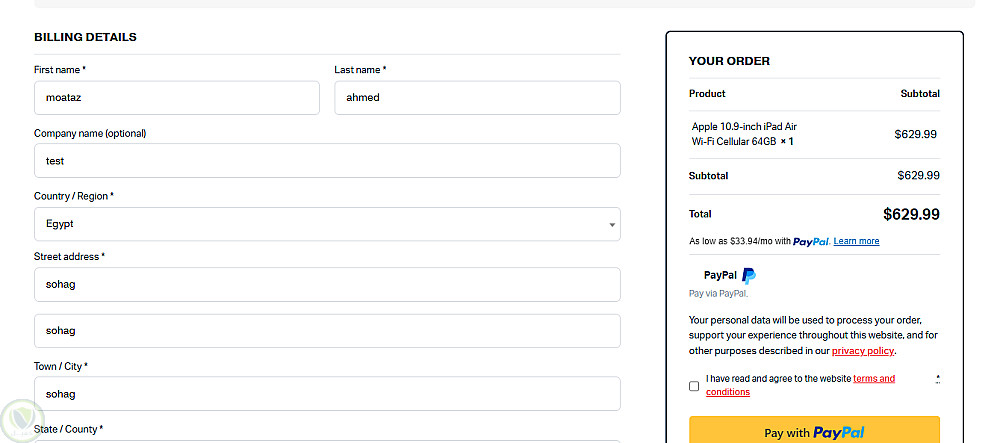Open the Country / Region dropdown

click(x=327, y=224)
